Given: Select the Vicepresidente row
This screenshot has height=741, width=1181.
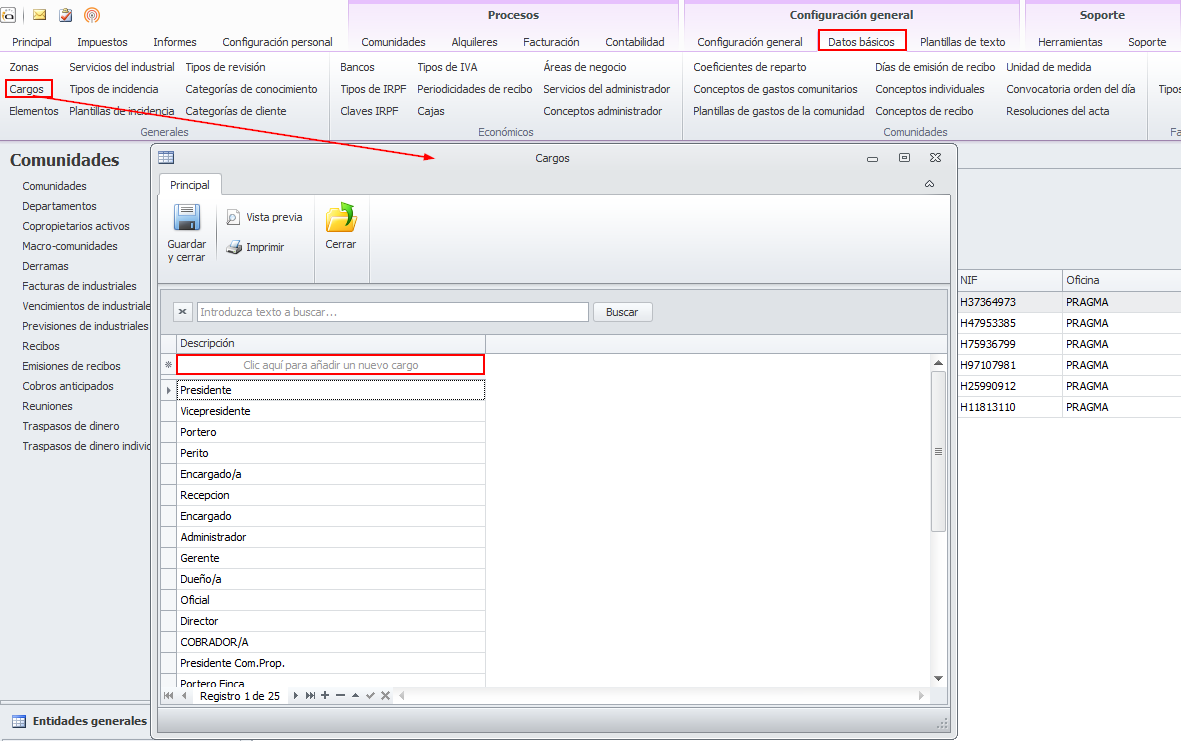Looking at the screenshot, I should click(331, 411).
